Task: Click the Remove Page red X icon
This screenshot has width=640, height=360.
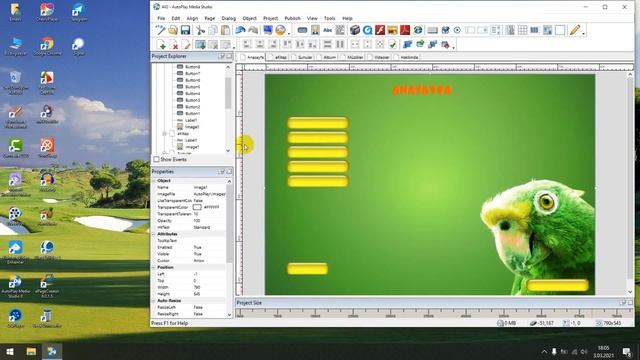Action: click(x=174, y=44)
